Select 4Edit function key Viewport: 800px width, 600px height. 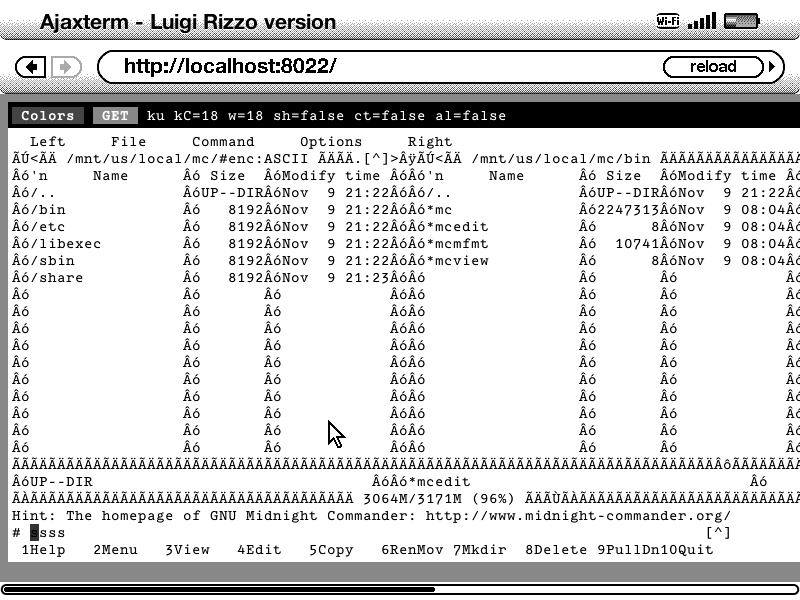point(259,550)
